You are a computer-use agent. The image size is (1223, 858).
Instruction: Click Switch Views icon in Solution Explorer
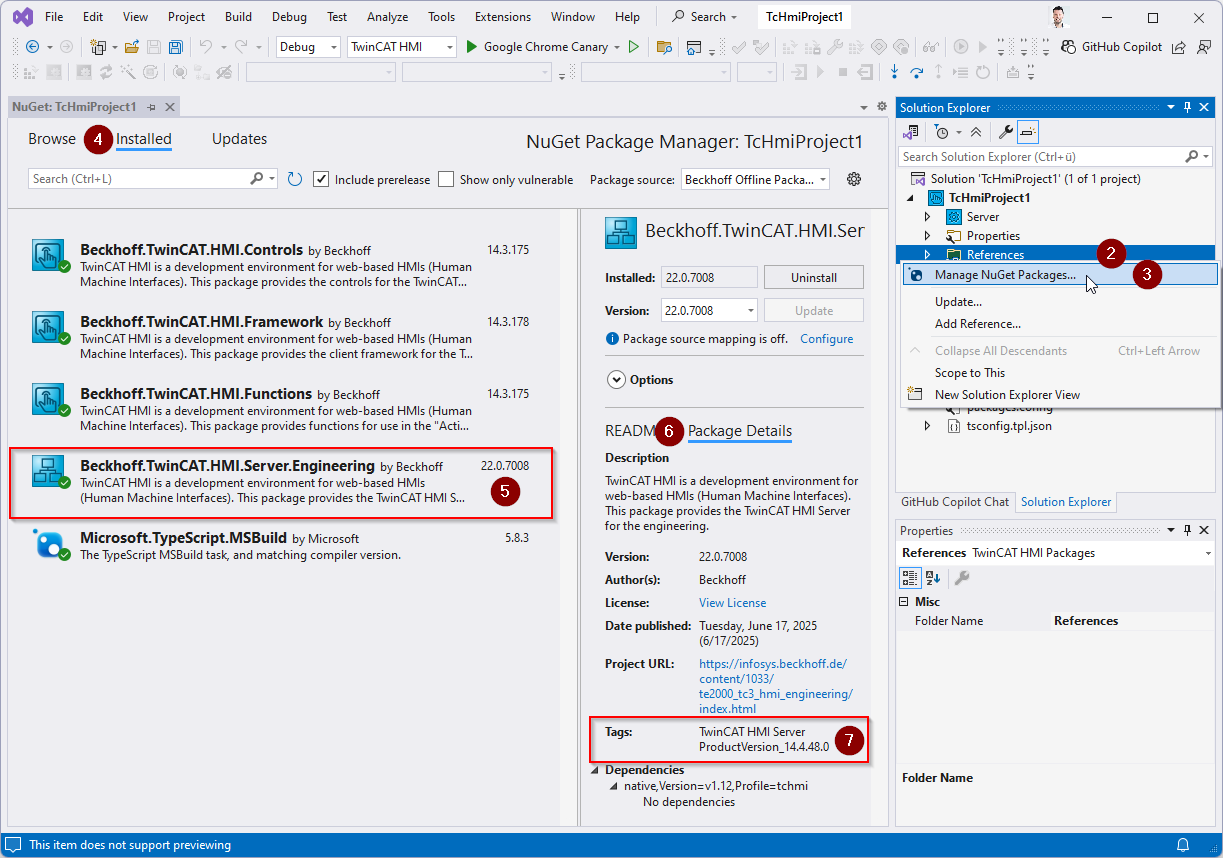(911, 132)
